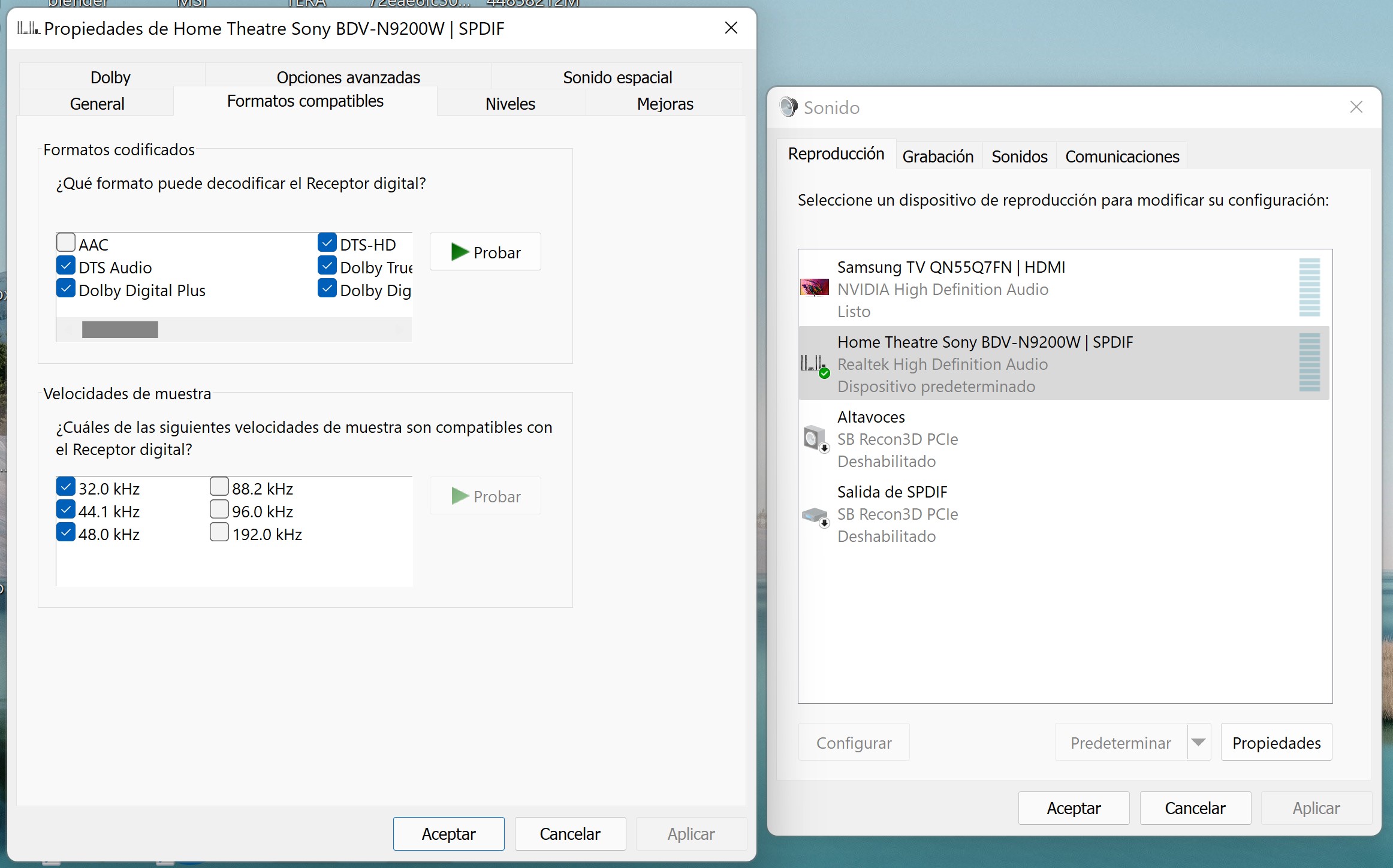Open Propiedades in Sonido window
The image size is (1393, 868).
click(x=1277, y=742)
